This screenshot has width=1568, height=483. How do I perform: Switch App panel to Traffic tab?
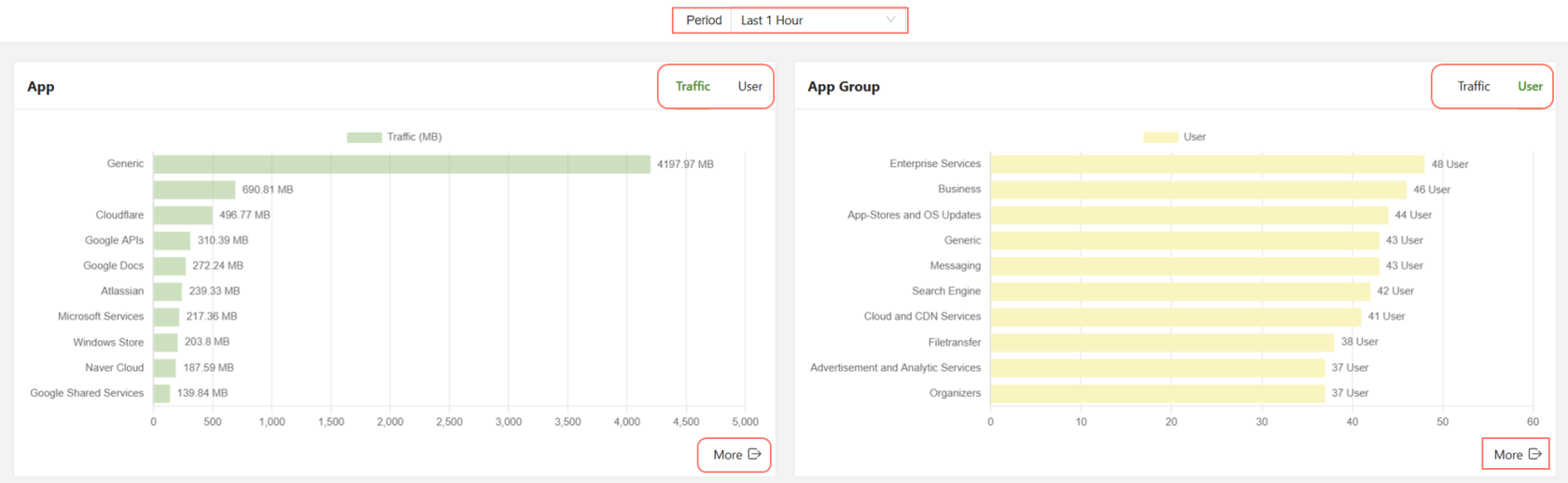(x=693, y=86)
